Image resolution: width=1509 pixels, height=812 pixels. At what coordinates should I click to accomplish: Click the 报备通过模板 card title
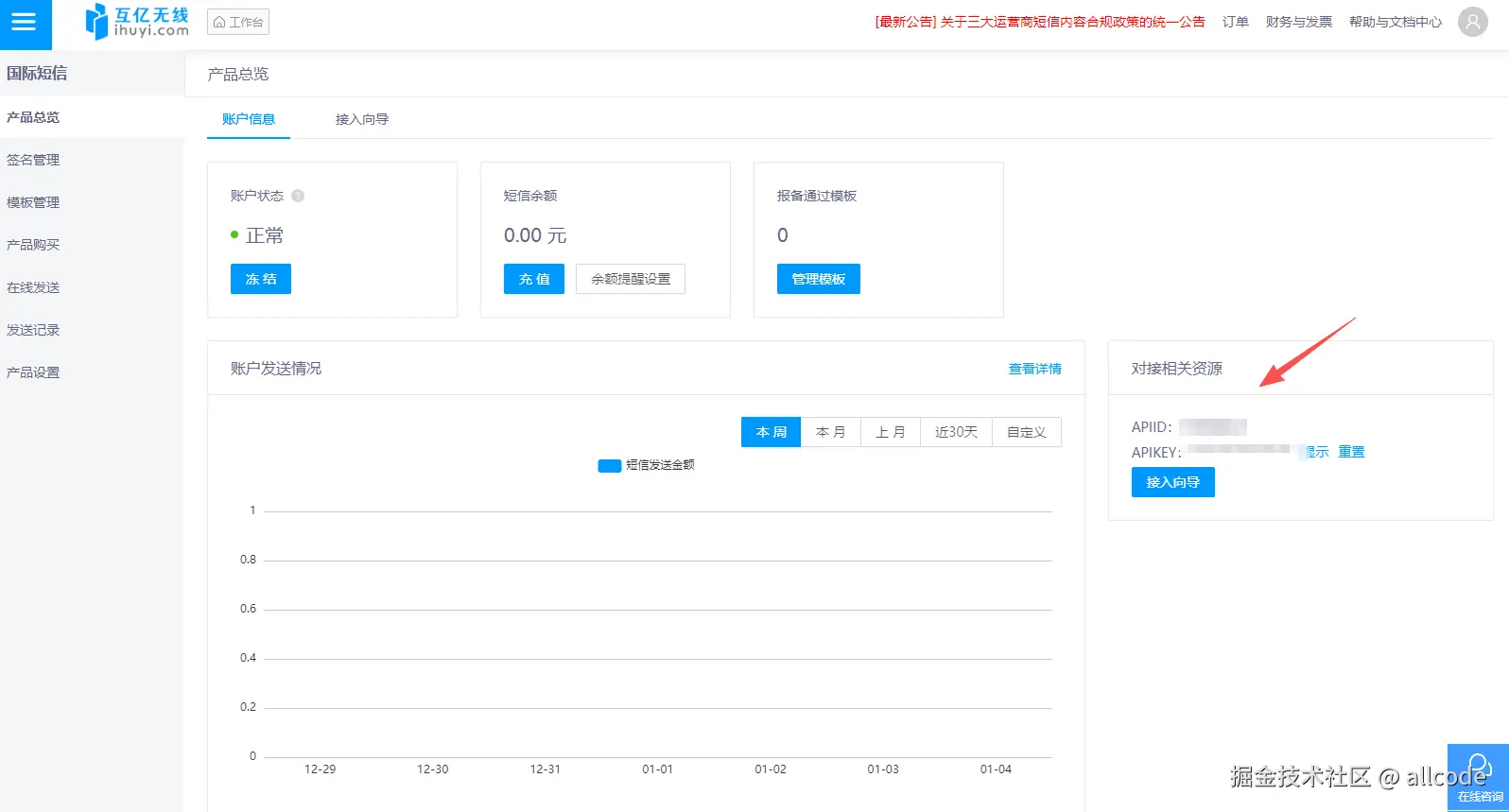(x=817, y=196)
